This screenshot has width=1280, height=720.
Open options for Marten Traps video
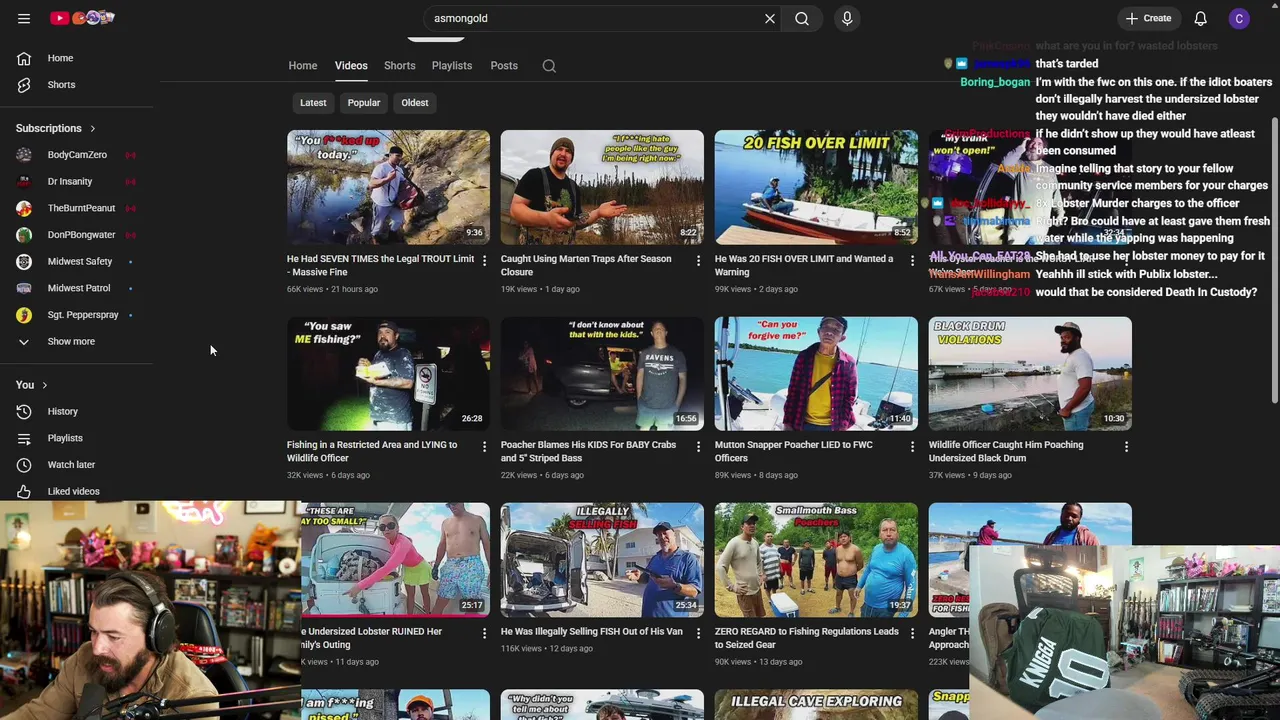699,260
